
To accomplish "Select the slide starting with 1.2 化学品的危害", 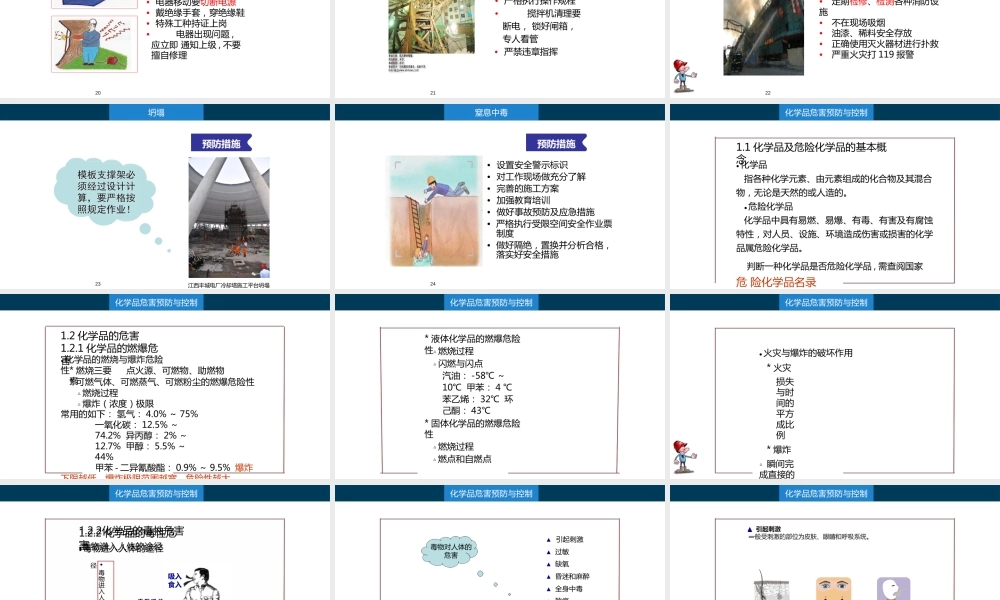I will [x=165, y=386].
